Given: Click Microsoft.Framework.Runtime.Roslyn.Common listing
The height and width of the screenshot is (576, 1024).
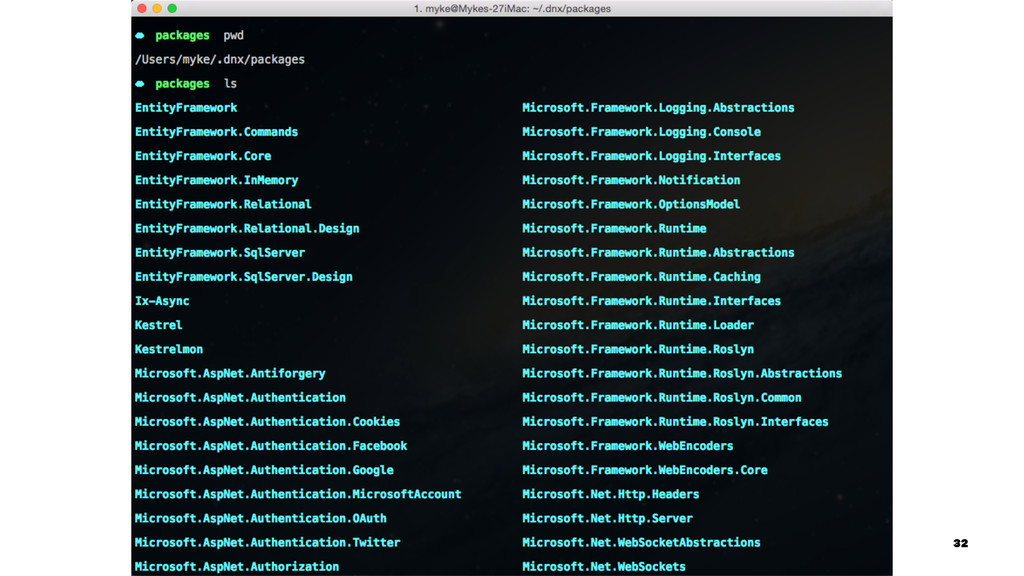Looking at the screenshot, I should pyautogui.click(x=662, y=398).
